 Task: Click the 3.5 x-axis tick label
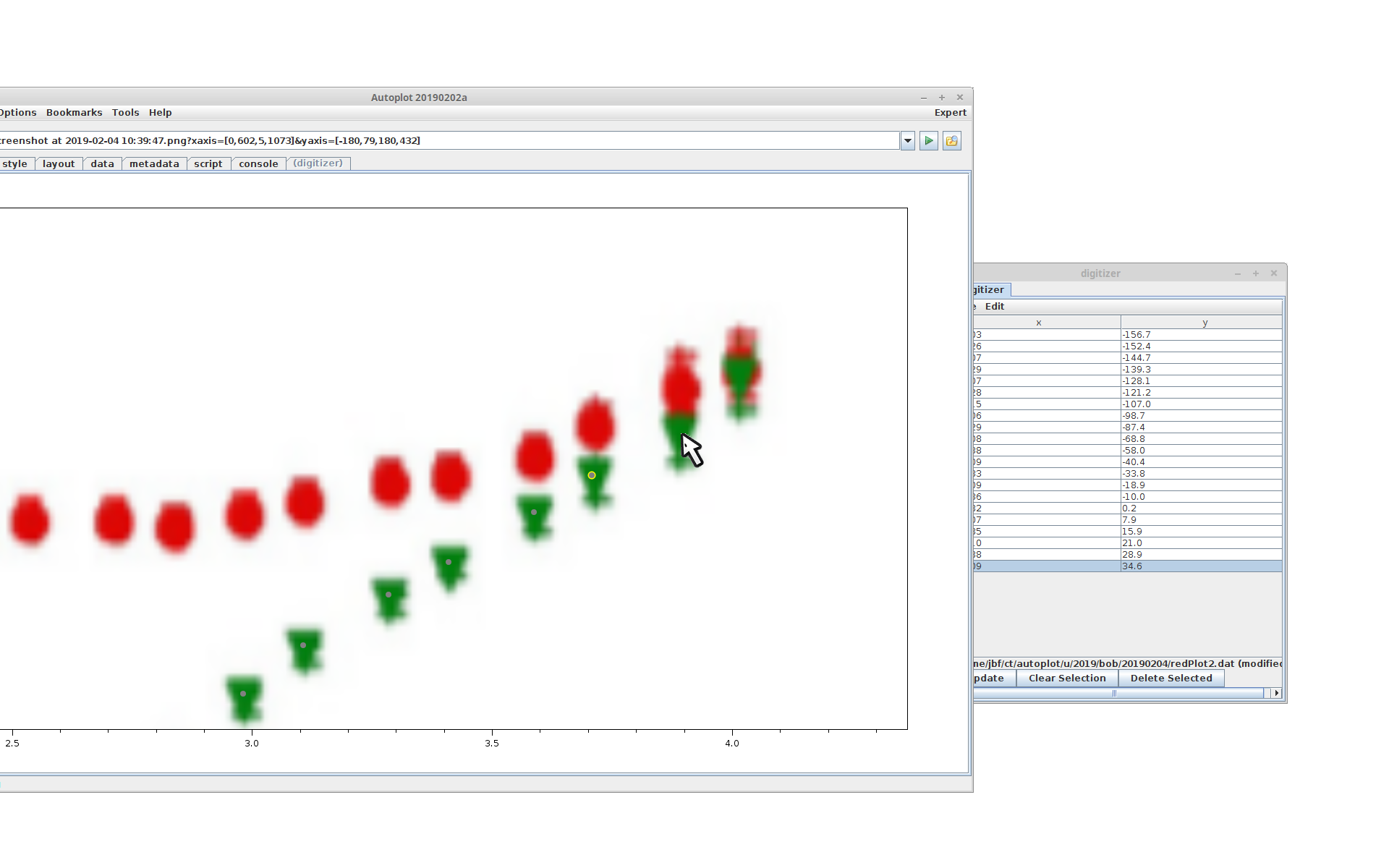492,744
